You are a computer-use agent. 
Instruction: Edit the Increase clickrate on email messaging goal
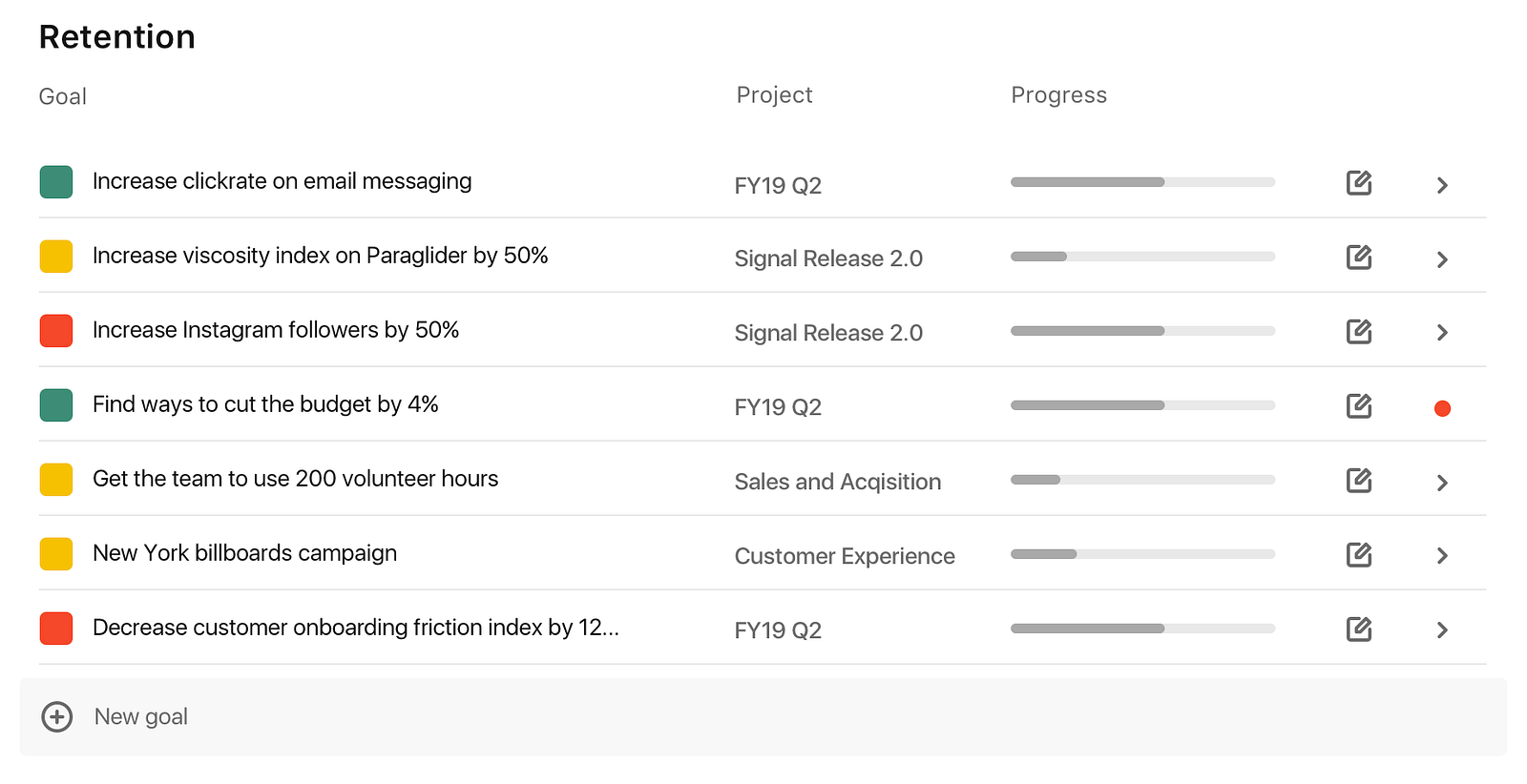coord(1358,182)
